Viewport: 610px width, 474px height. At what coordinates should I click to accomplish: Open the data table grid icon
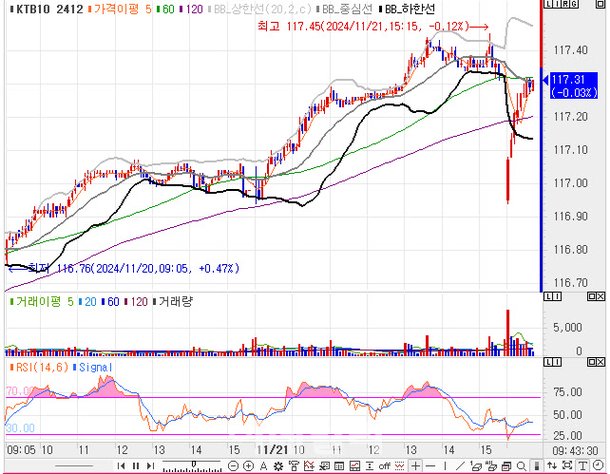click(339, 466)
